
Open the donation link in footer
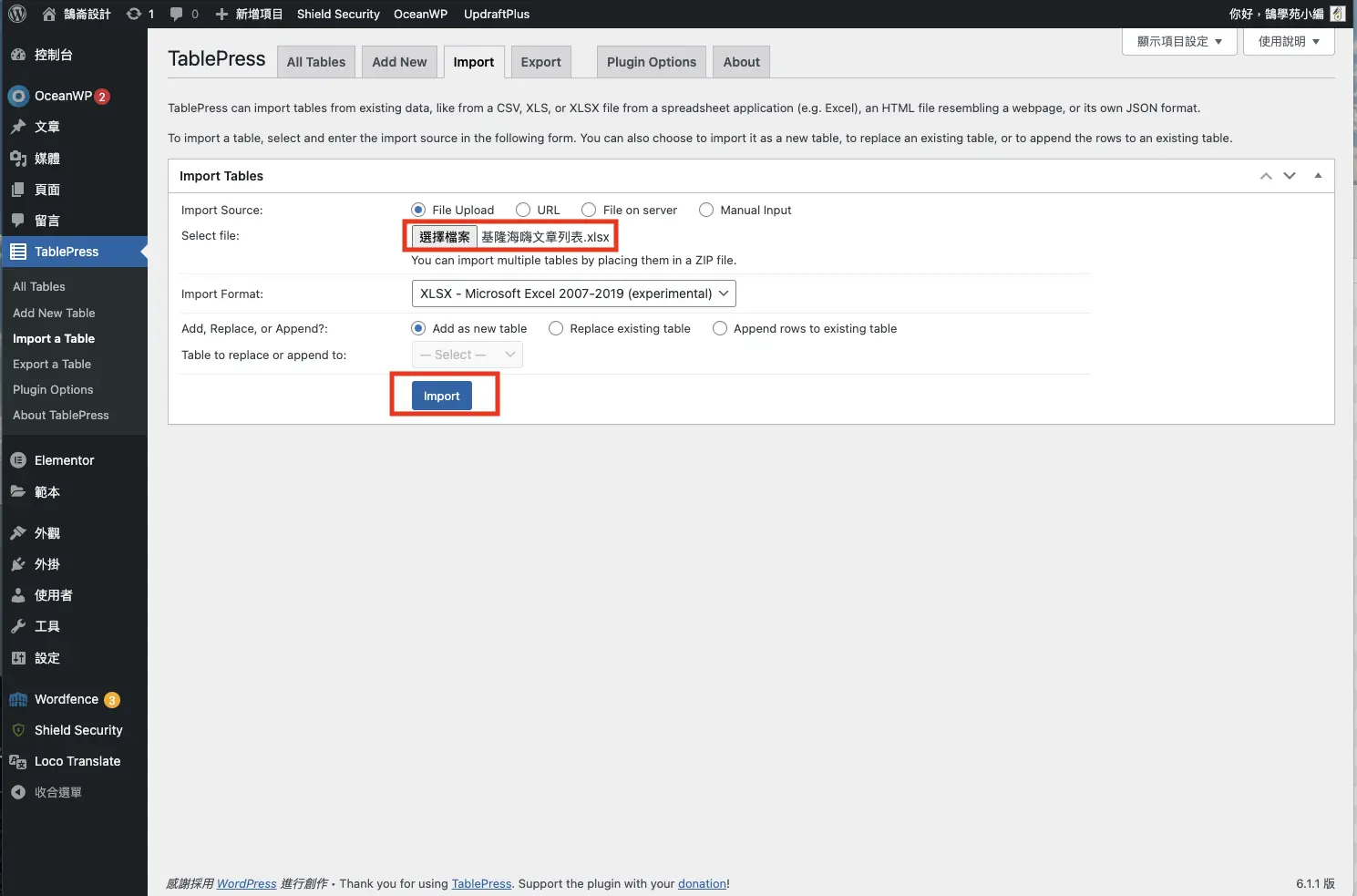(x=702, y=883)
